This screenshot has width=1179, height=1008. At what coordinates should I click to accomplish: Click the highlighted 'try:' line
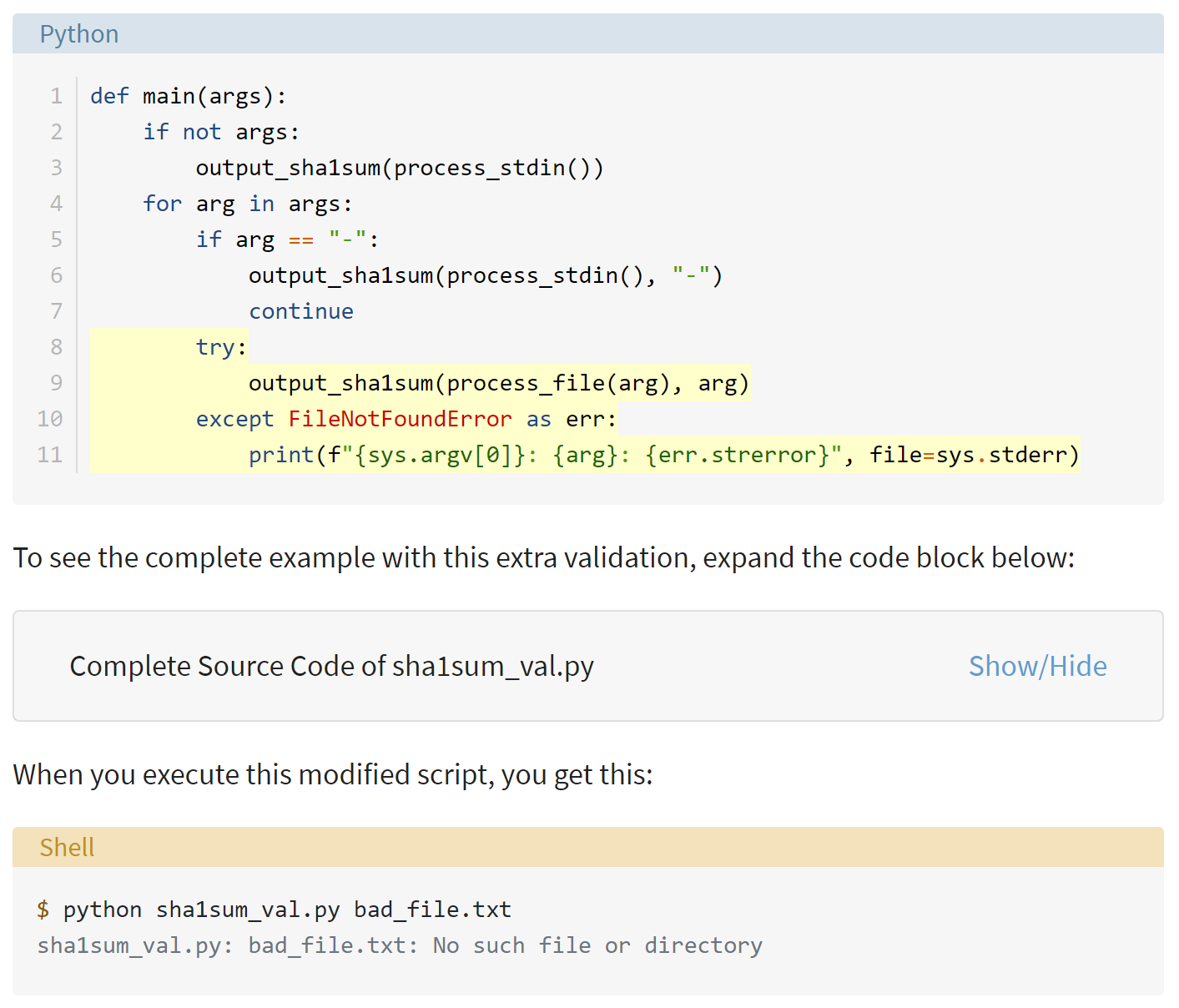coord(222,347)
